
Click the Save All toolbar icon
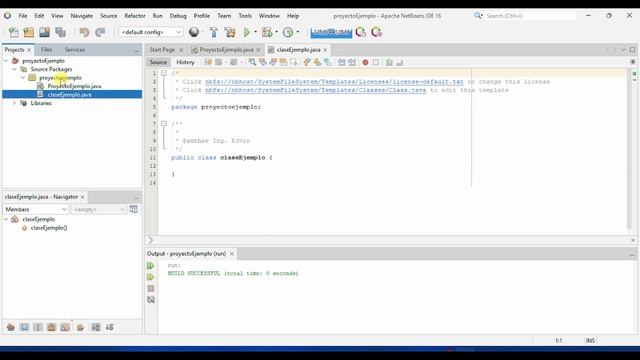pyautogui.click(x=61, y=32)
